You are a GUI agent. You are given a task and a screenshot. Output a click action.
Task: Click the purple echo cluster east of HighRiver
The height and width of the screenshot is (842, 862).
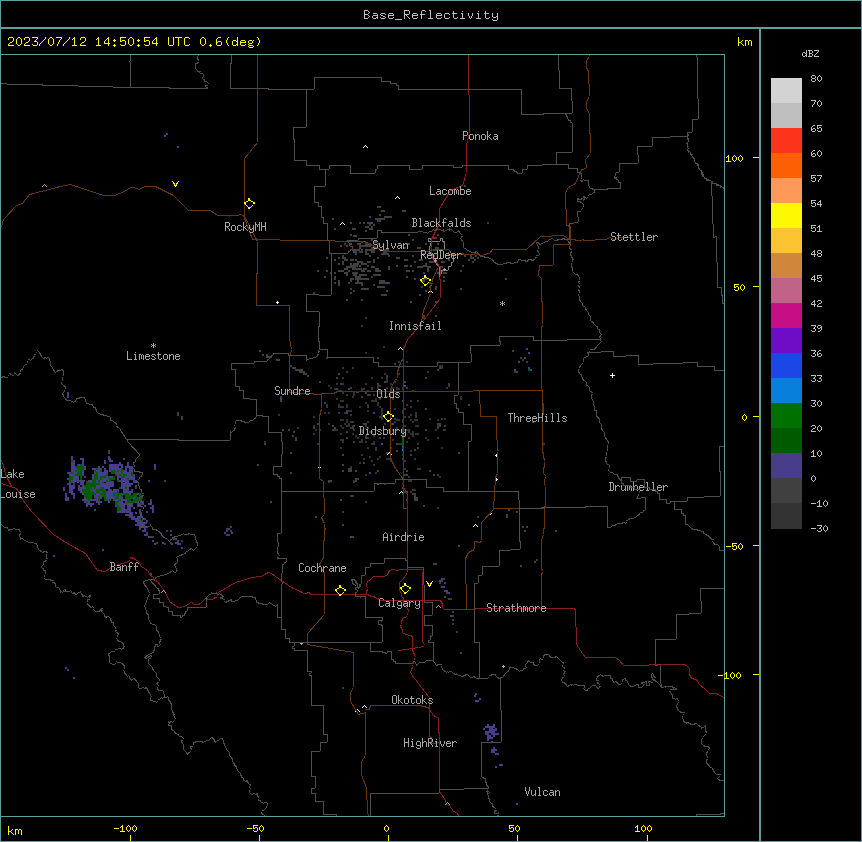[x=491, y=732]
